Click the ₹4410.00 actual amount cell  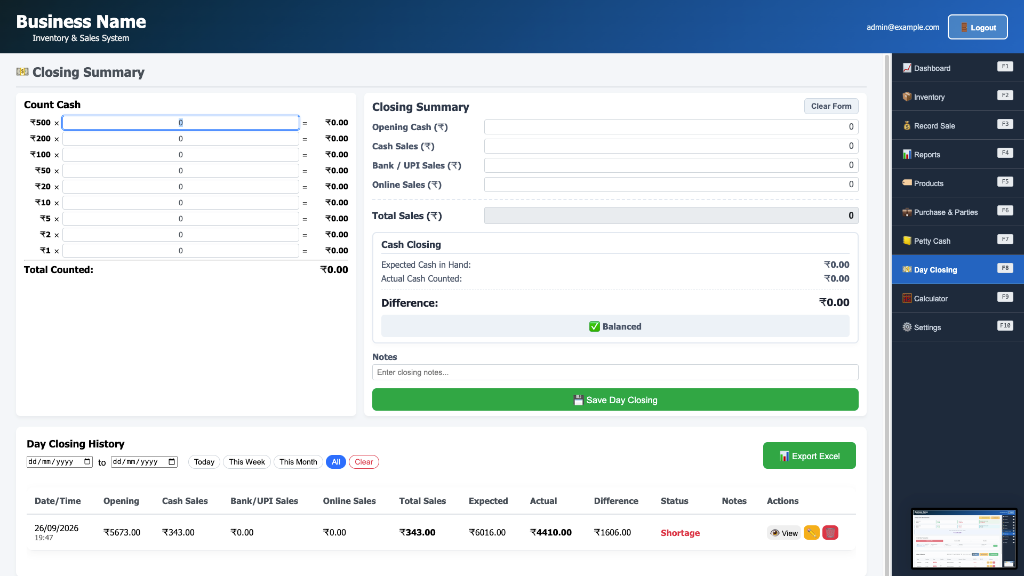(x=551, y=532)
